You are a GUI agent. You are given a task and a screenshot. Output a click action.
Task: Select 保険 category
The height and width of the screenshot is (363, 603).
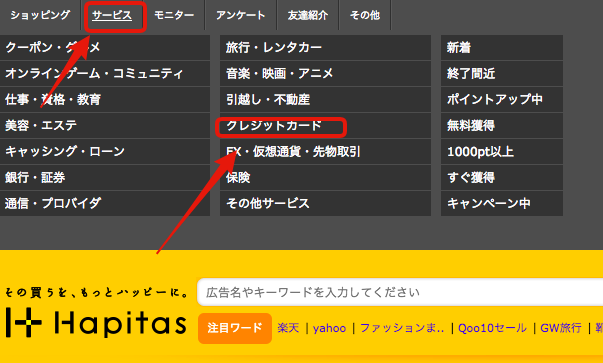coord(325,177)
